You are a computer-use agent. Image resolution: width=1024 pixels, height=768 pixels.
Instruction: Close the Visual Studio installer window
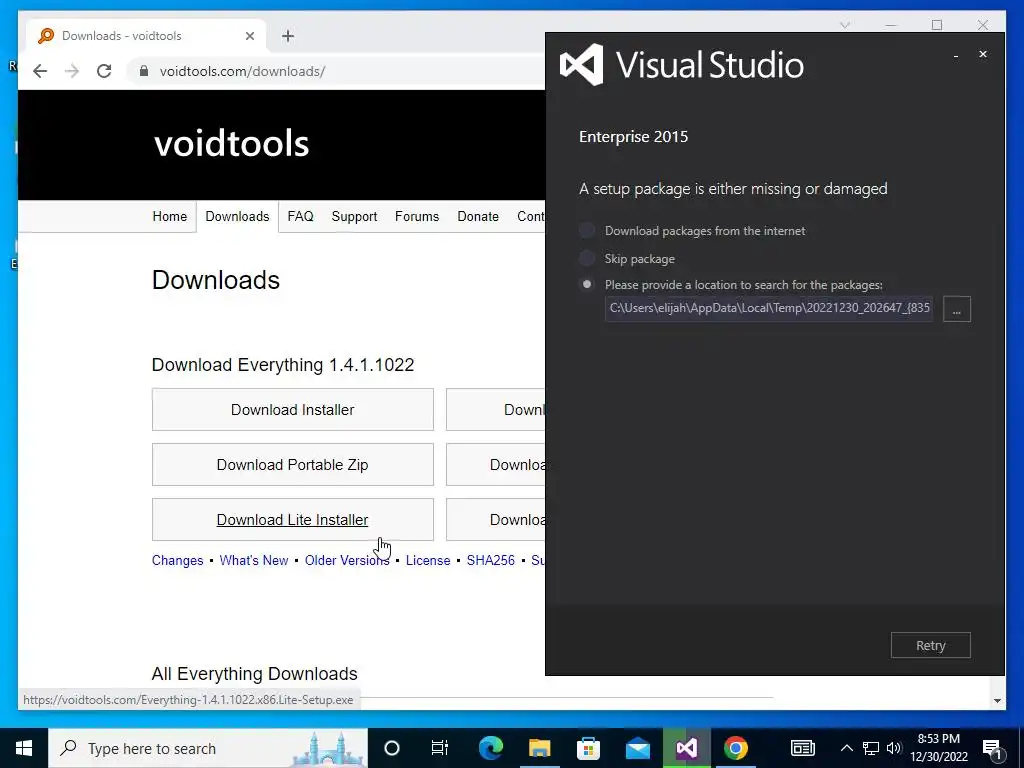tap(983, 54)
